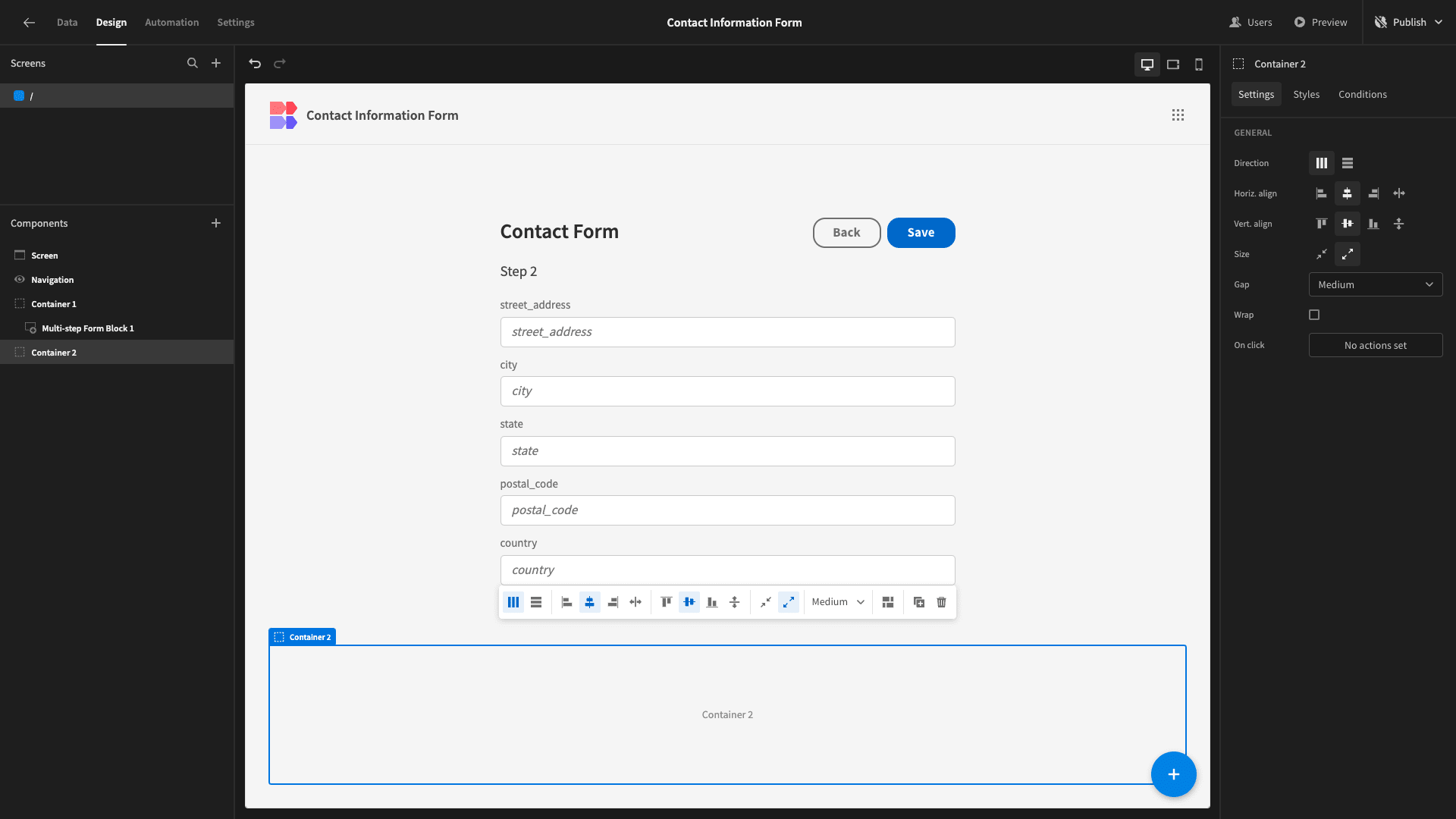
Task: Select Multi-step Form Block 1 in the tree
Action: coord(117,328)
